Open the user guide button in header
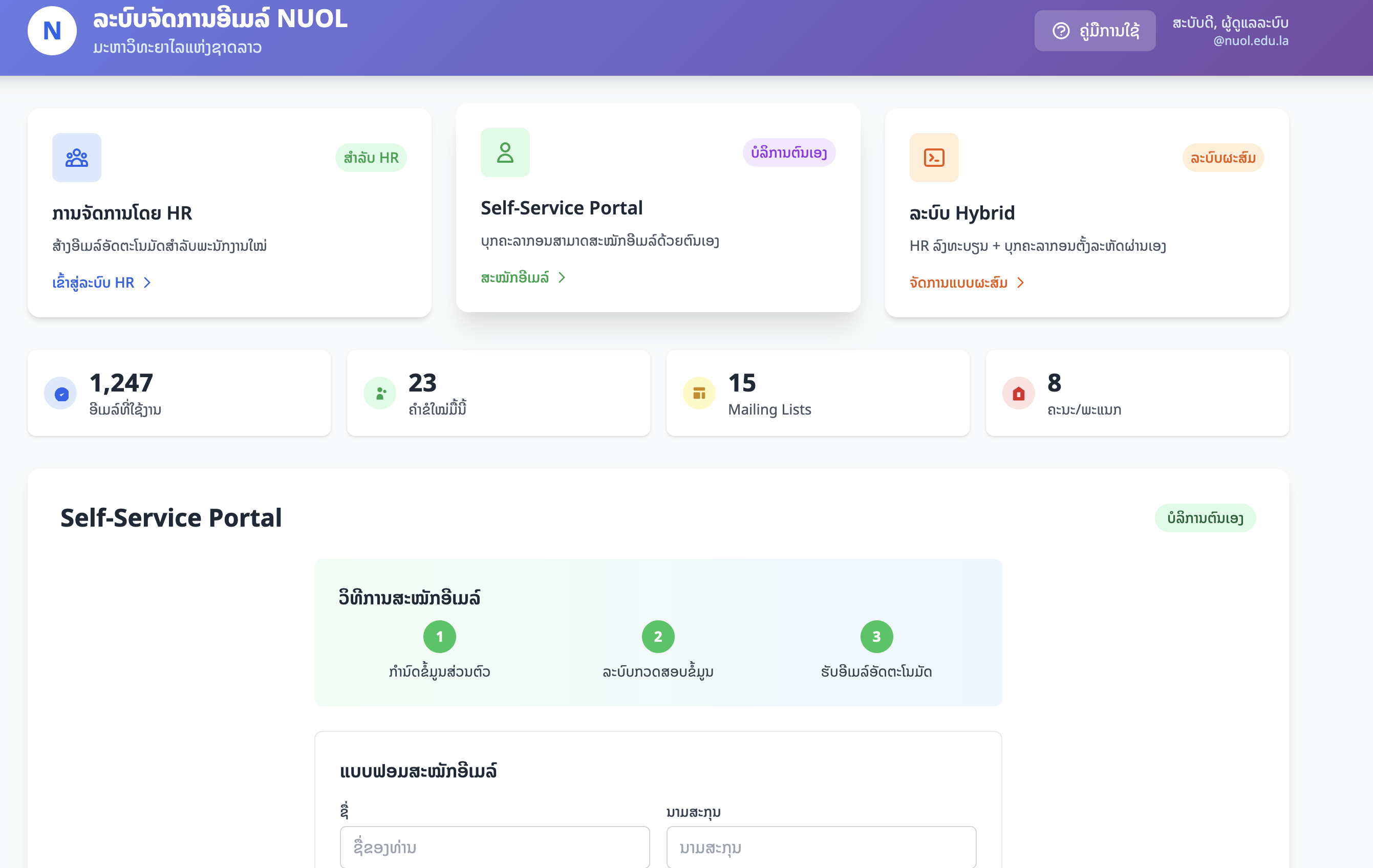 click(1095, 31)
